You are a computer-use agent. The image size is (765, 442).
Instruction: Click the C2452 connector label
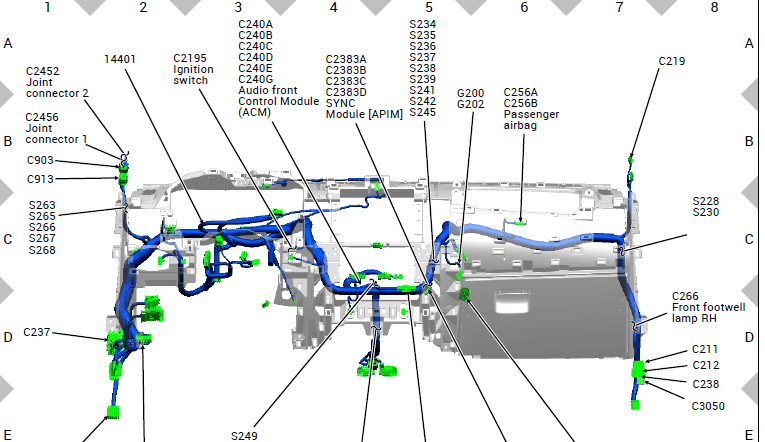tap(42, 71)
